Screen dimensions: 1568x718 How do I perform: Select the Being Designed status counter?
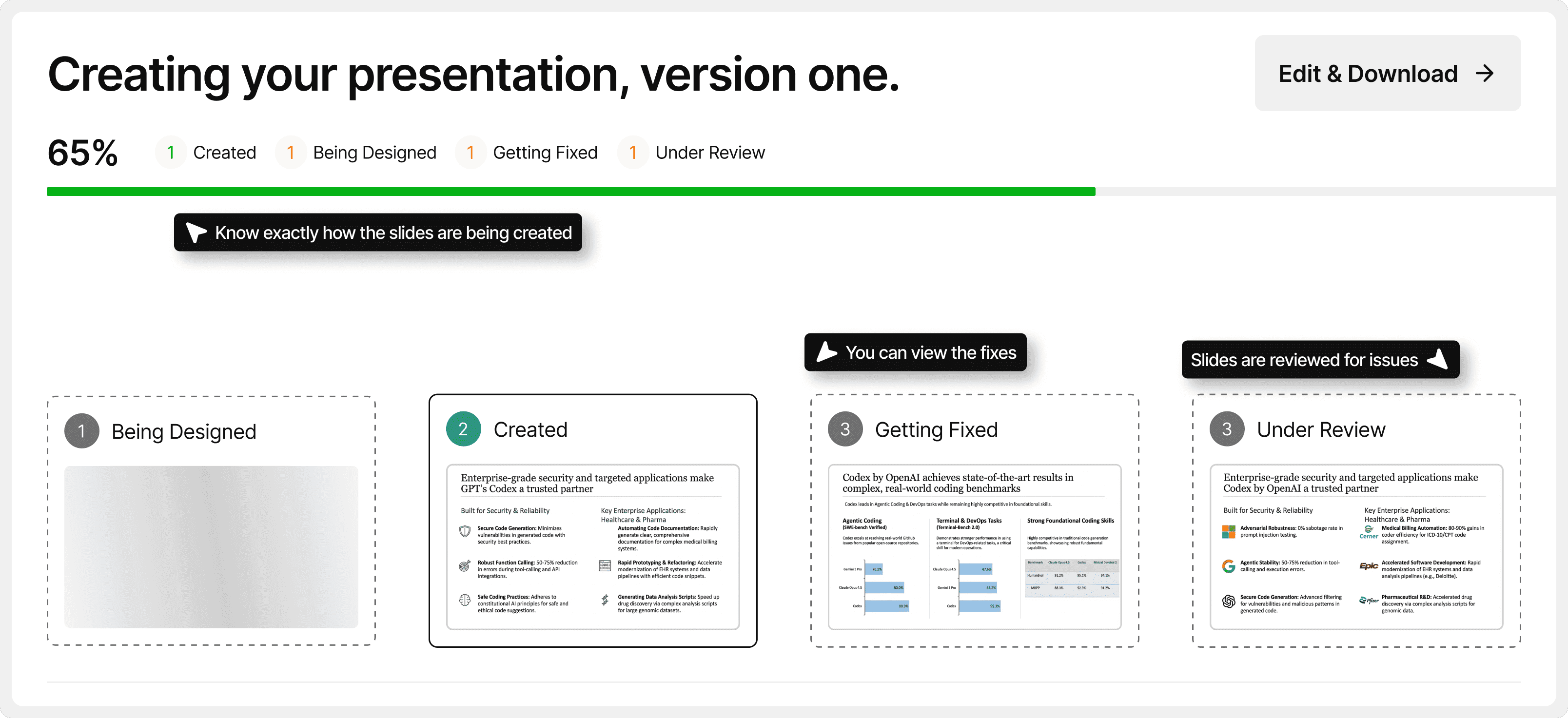point(356,152)
